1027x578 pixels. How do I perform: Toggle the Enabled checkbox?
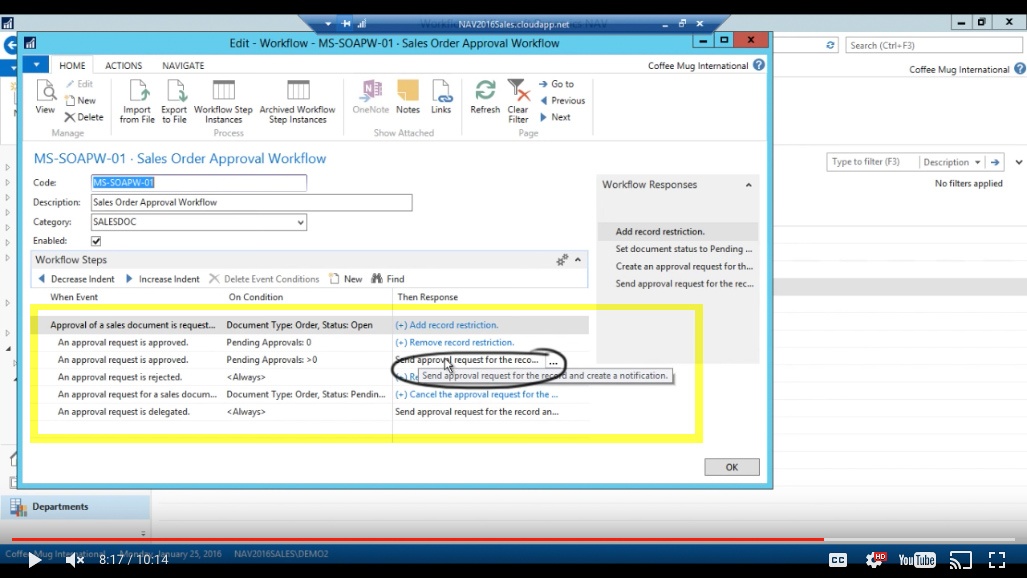(x=96, y=241)
